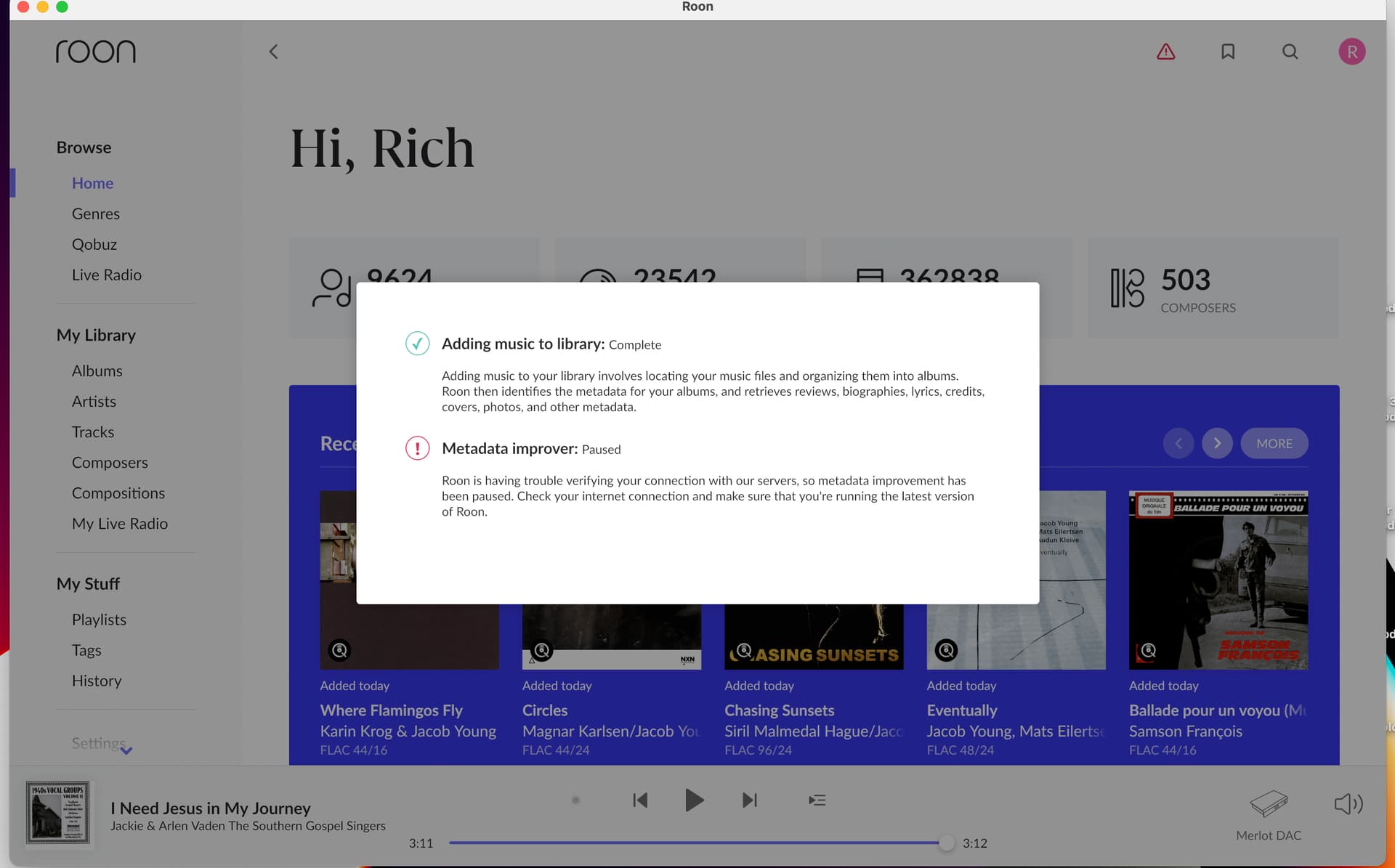Open volume control speaker icon
This screenshot has height=868, width=1395.
click(x=1348, y=803)
